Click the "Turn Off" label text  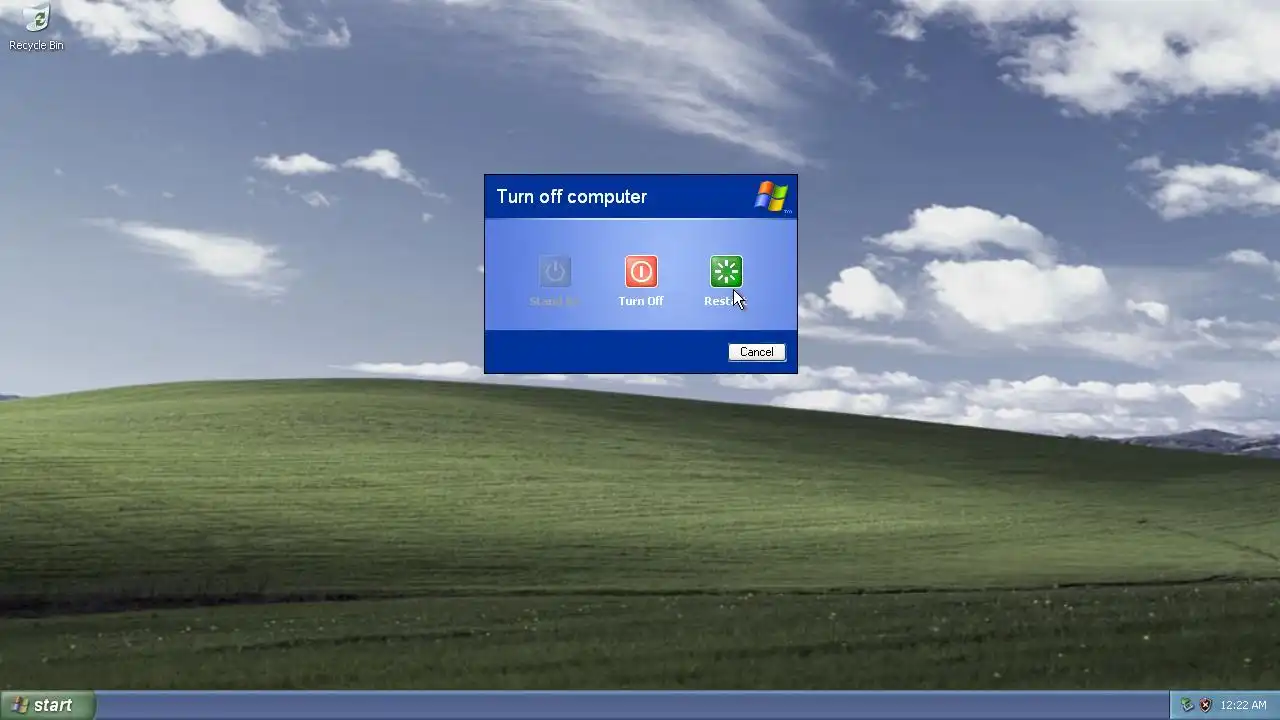tap(641, 301)
